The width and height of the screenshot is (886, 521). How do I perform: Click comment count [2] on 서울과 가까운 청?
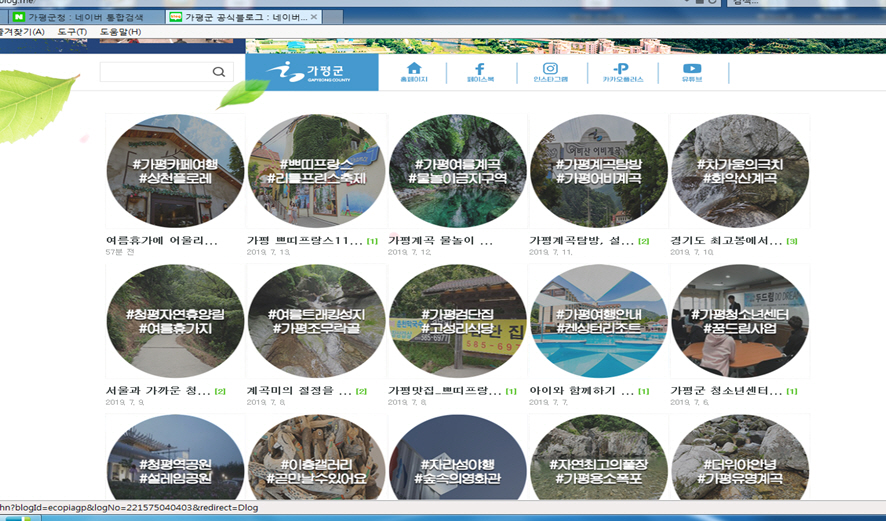[x=220, y=391]
